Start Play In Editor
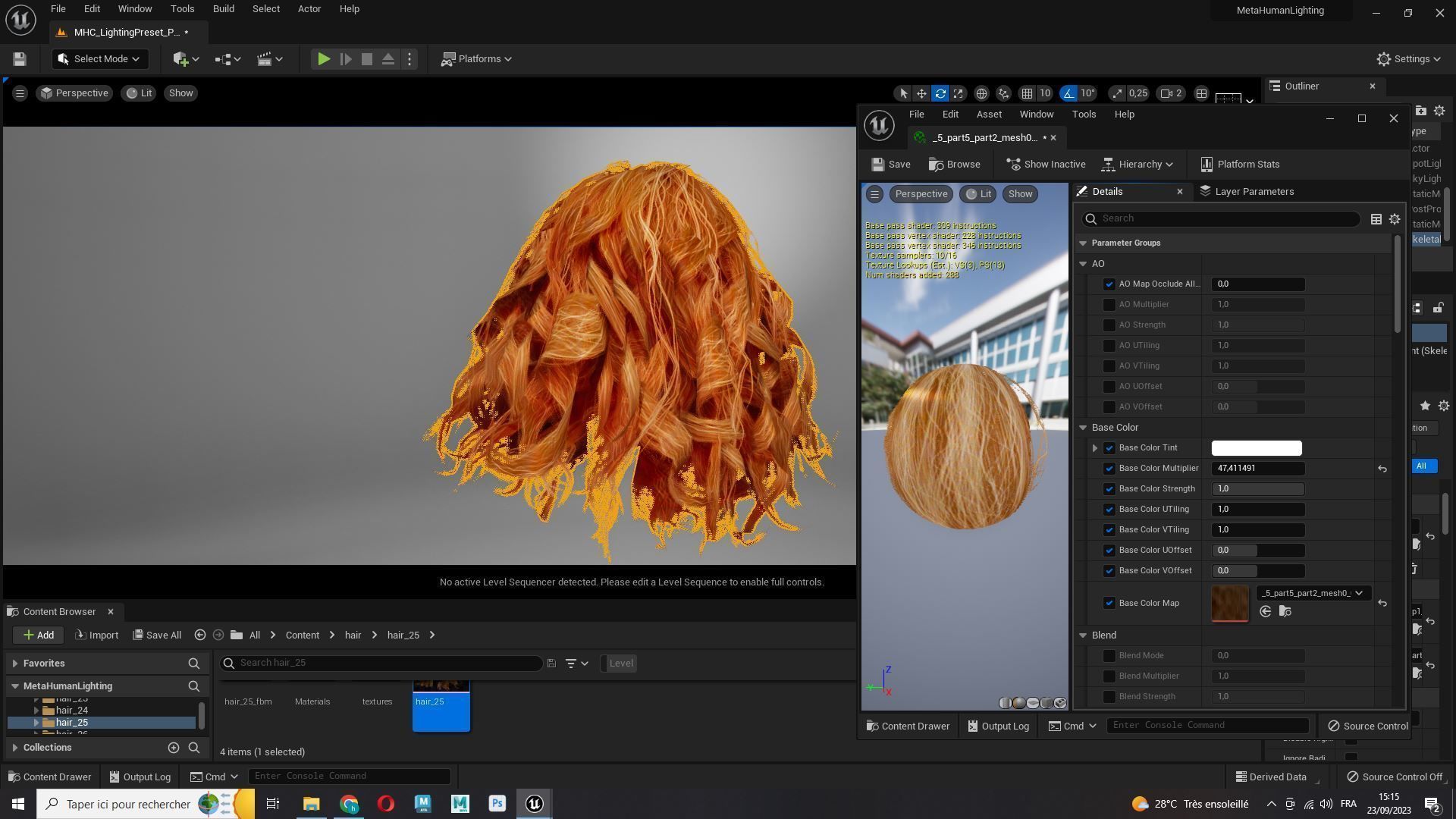 tap(323, 59)
